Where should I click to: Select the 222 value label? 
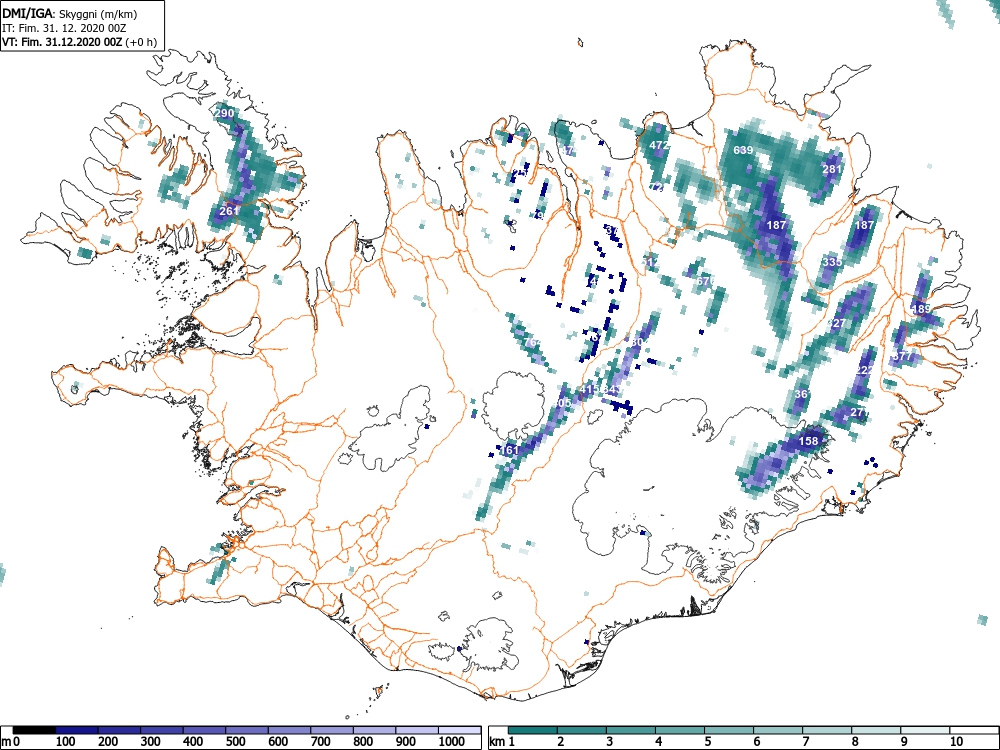coord(864,370)
